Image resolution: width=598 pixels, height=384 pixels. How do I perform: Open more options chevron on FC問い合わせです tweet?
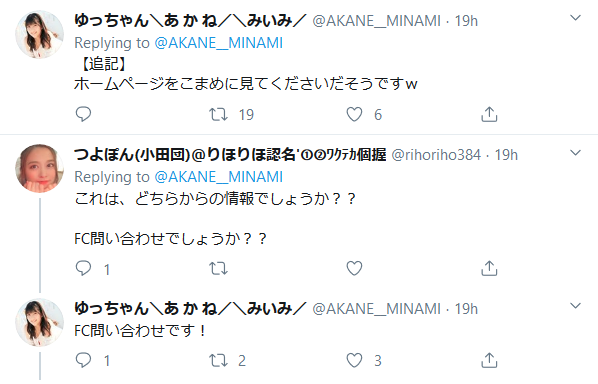(575, 306)
